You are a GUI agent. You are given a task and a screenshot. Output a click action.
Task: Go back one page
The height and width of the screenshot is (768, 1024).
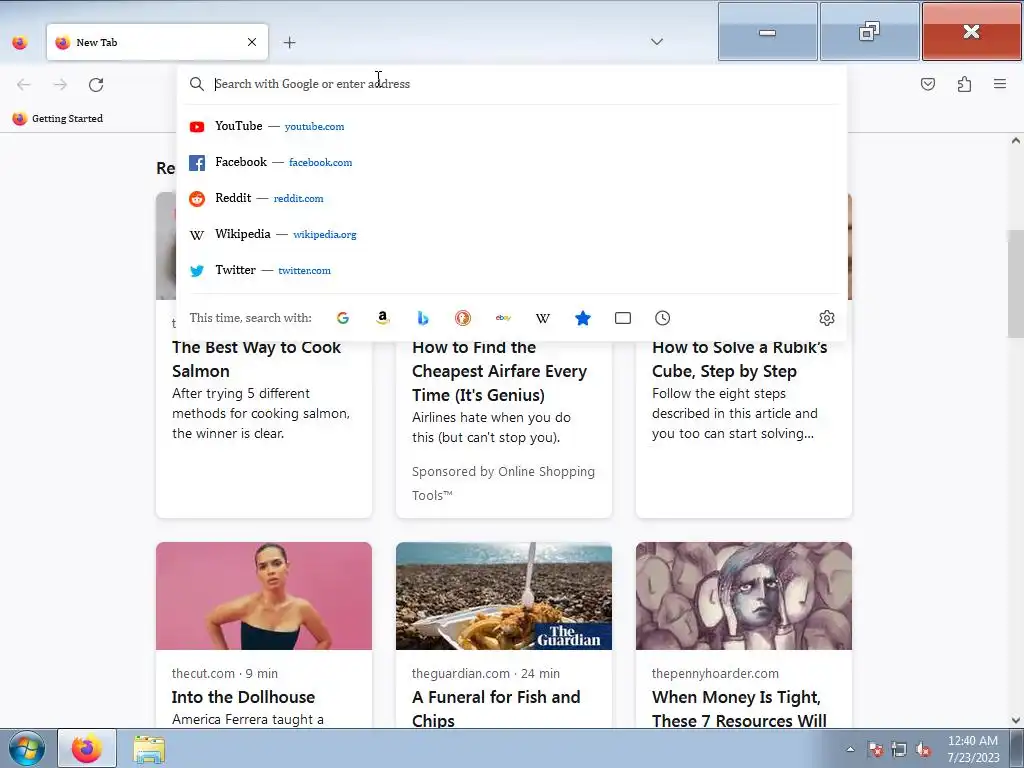pos(24,84)
